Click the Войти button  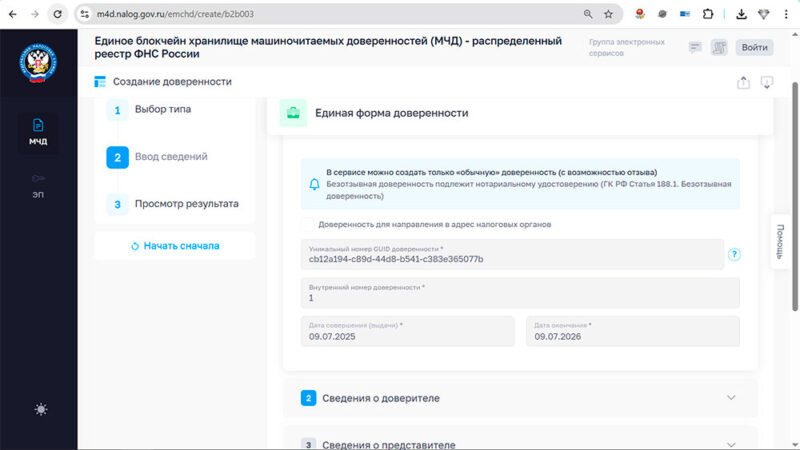pos(754,47)
